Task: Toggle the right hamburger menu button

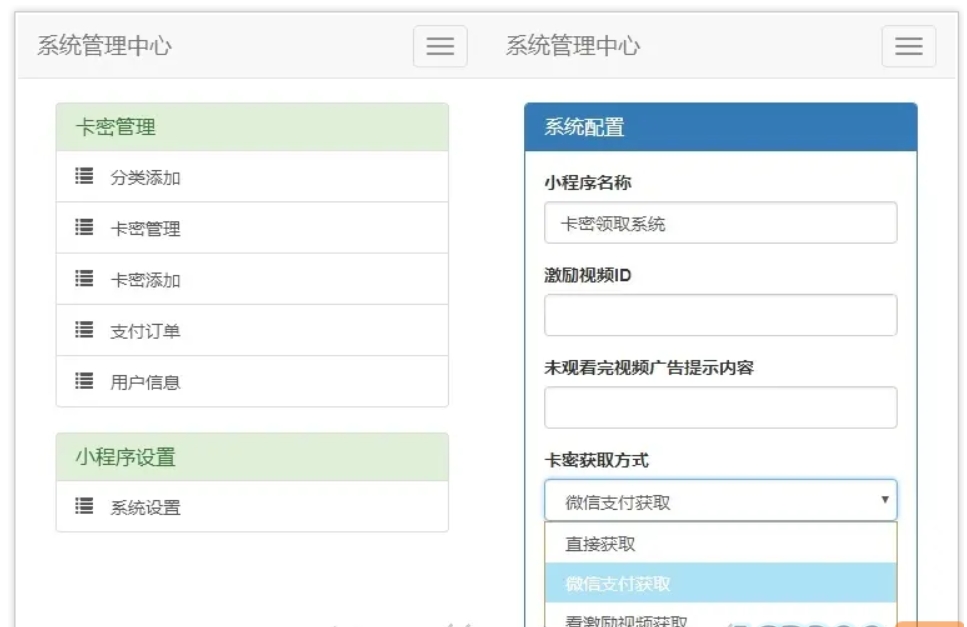Action: pyautogui.click(x=908, y=47)
